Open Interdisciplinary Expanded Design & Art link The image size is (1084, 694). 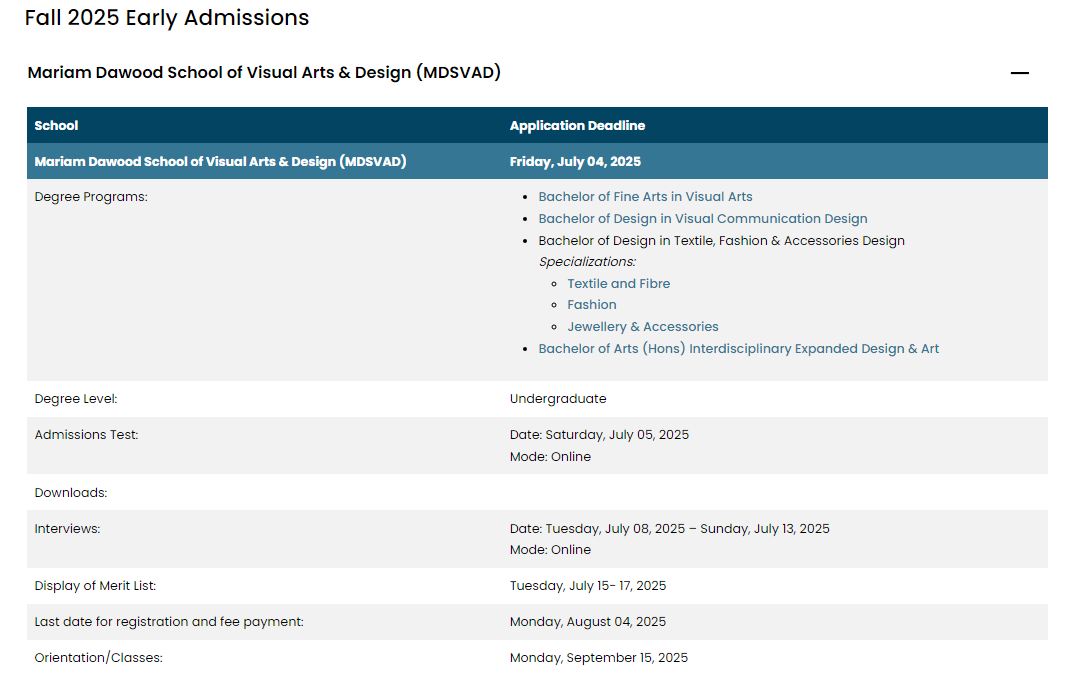738,348
